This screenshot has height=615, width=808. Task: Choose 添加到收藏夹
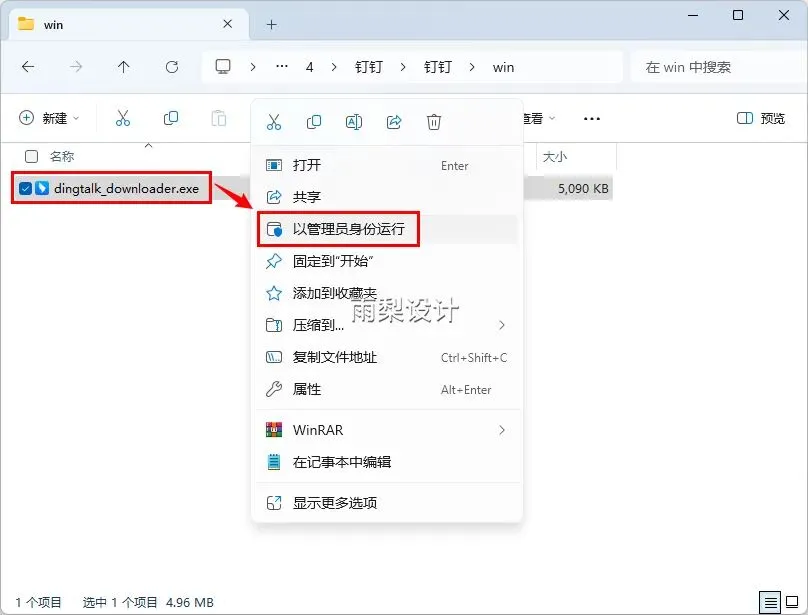coord(386,293)
